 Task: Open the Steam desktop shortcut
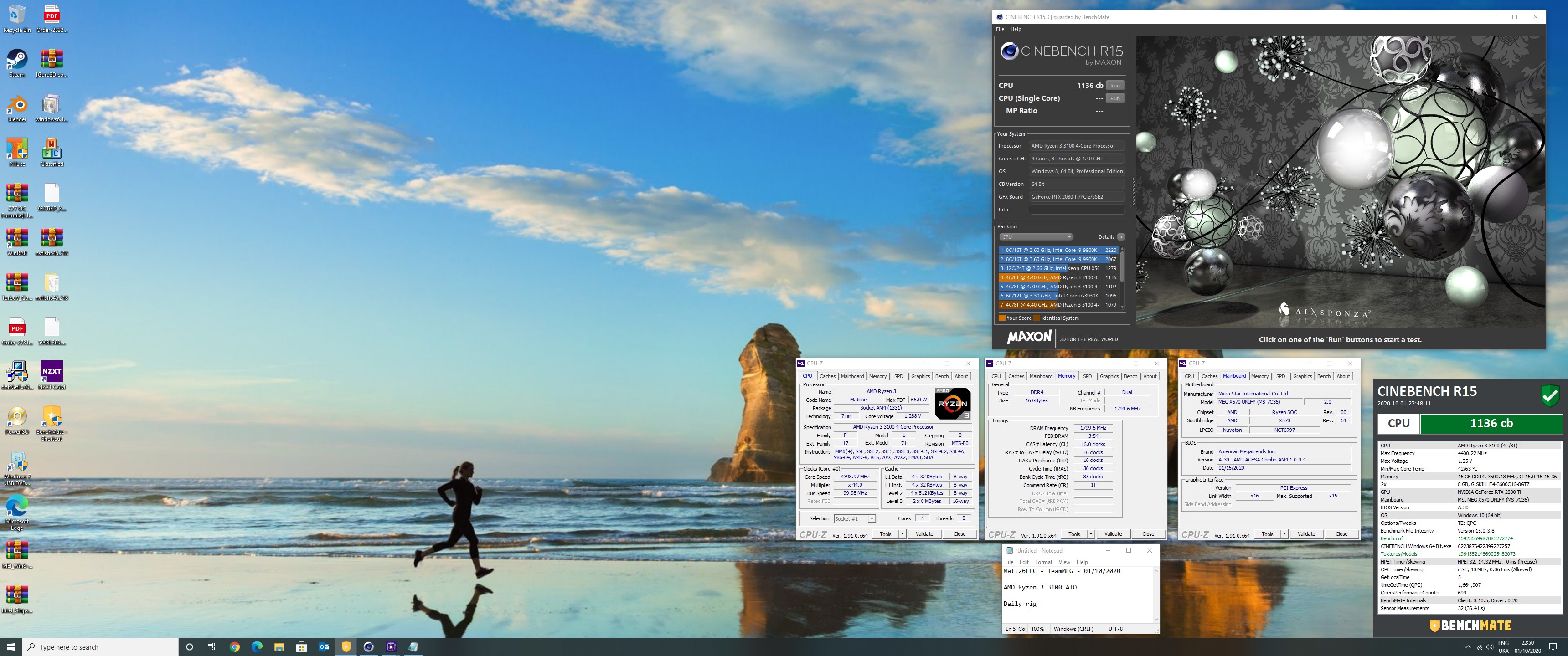coord(17,63)
